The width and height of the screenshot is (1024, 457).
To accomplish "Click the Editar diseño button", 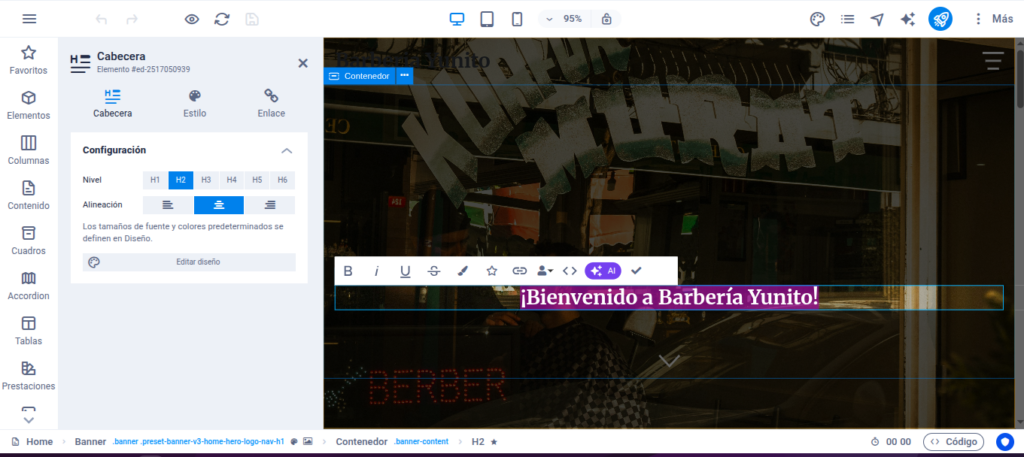I will click(189, 262).
